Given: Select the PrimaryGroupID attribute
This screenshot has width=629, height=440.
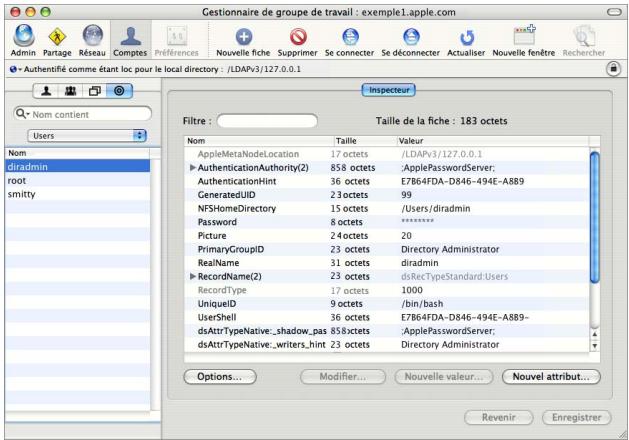Looking at the screenshot, I should [387, 249].
